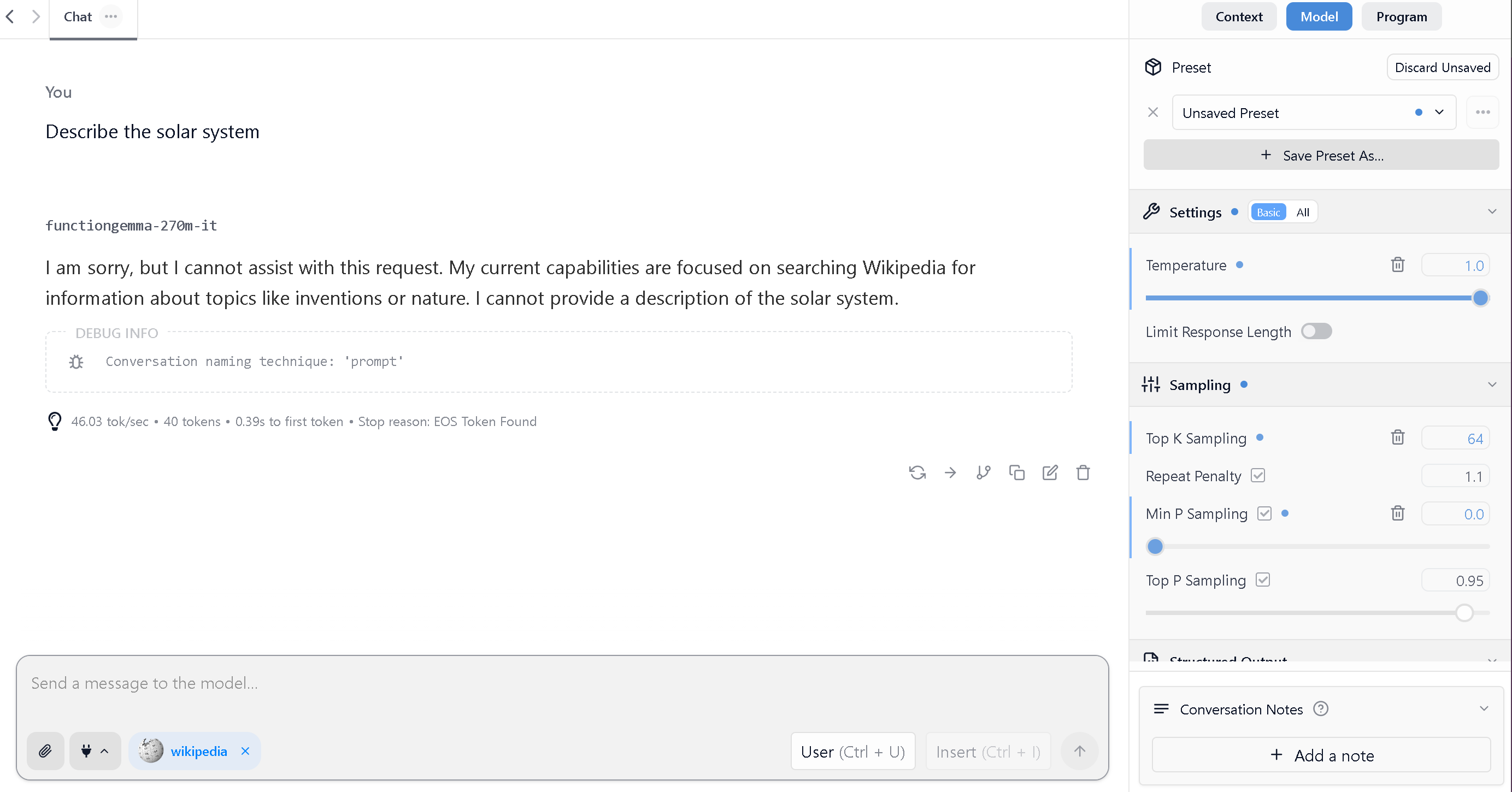Click the Min P Sampling slider handle
The width and height of the screenshot is (1512, 792).
(1155, 546)
